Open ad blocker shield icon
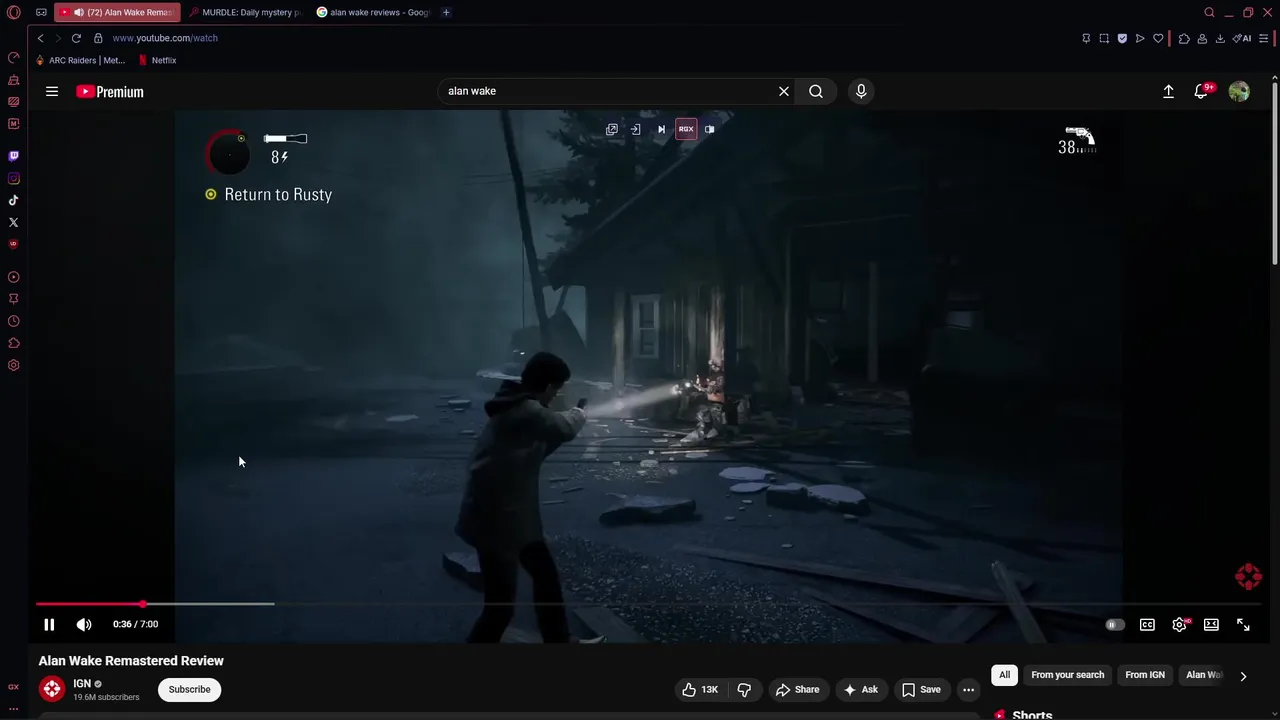Viewport: 1280px width, 720px height. point(1122,38)
